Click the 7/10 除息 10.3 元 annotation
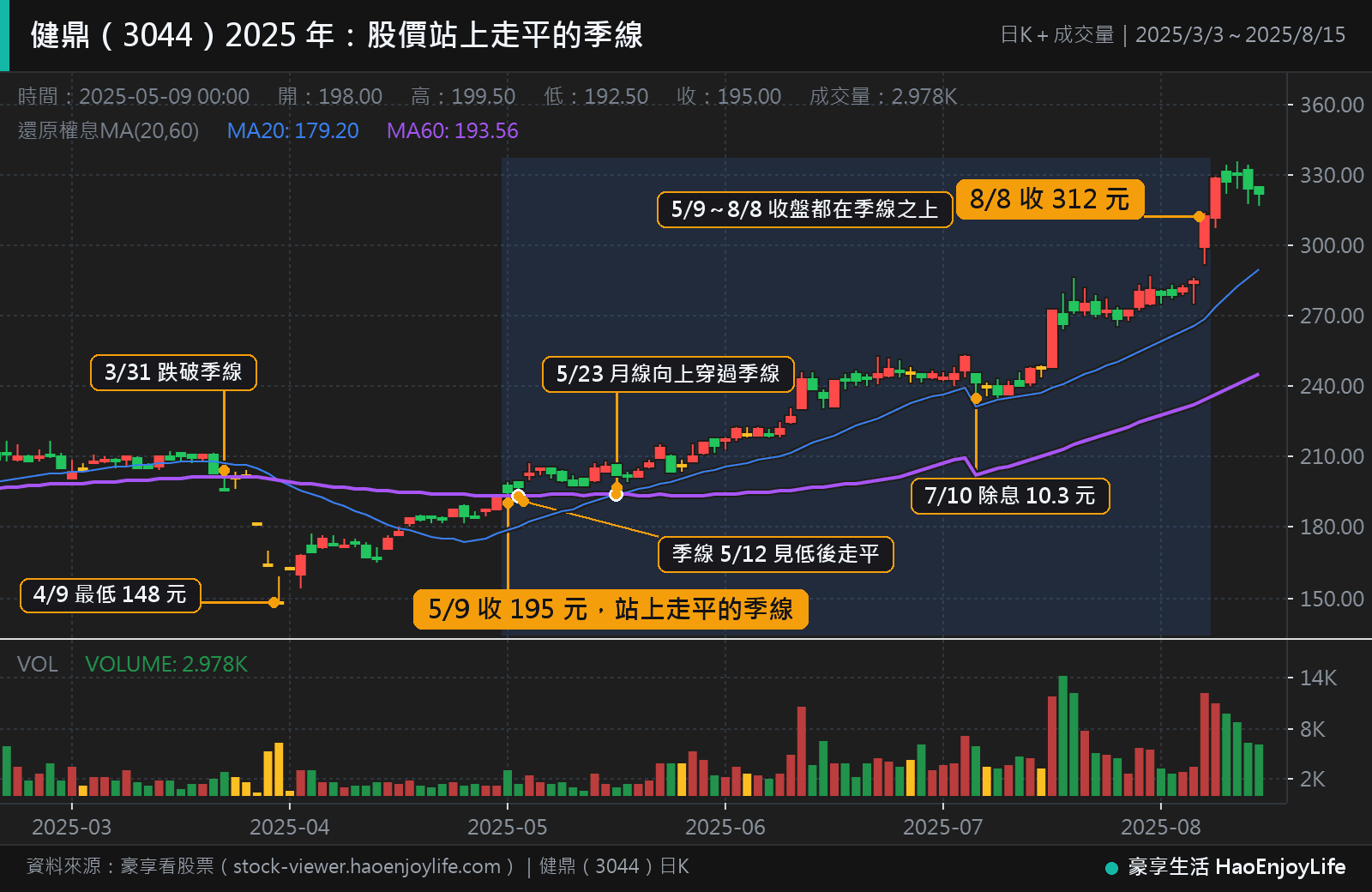 [x=1009, y=496]
